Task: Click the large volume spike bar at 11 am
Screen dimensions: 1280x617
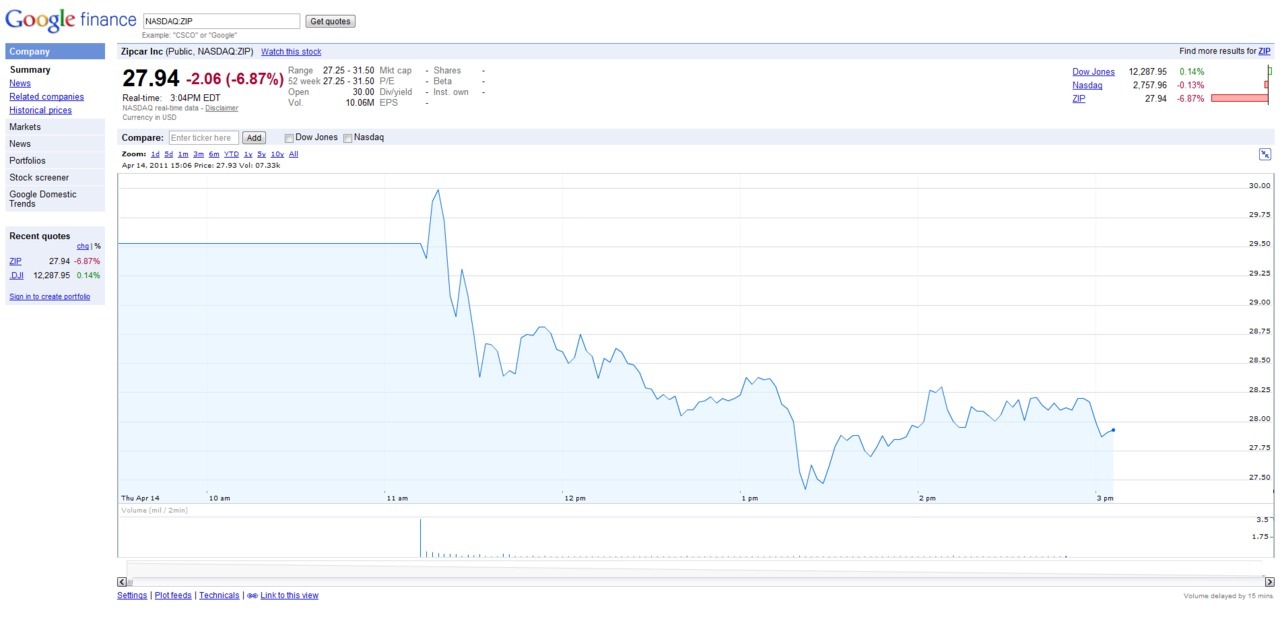Action: tap(420, 538)
